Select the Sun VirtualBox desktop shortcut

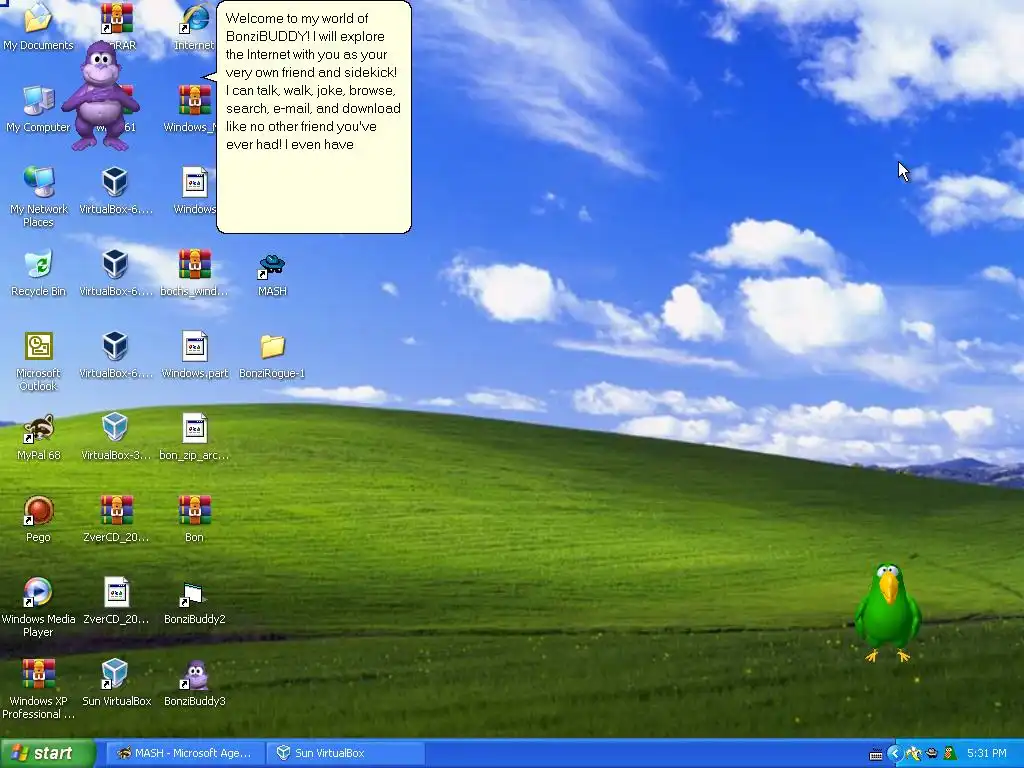116,683
